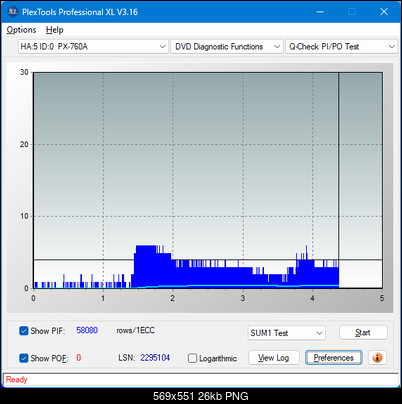402x404 pixels.
Task: Click the POF value 0
Action: click(79, 358)
